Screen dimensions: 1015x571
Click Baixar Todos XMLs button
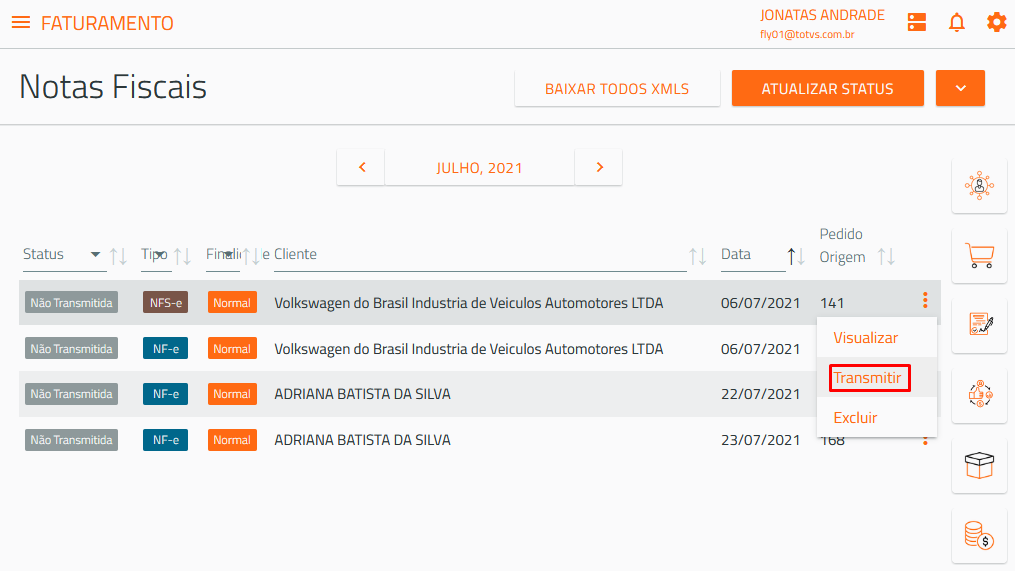[617, 89]
